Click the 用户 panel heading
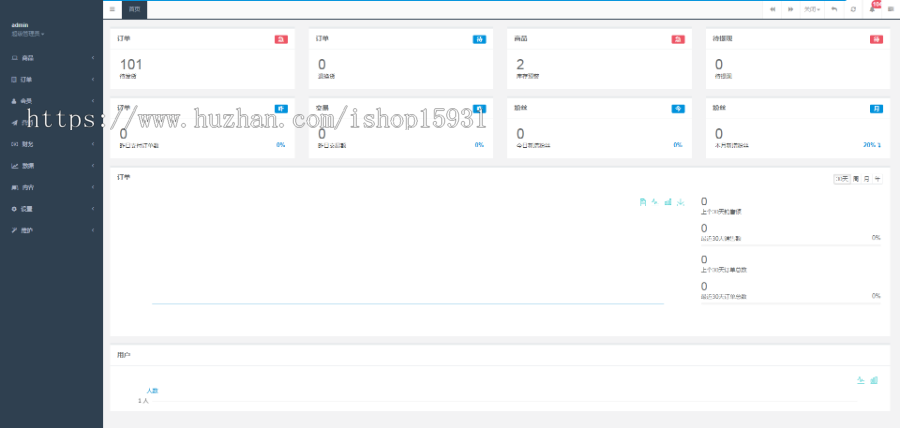Image resolution: width=900 pixels, height=428 pixels. [x=123, y=355]
